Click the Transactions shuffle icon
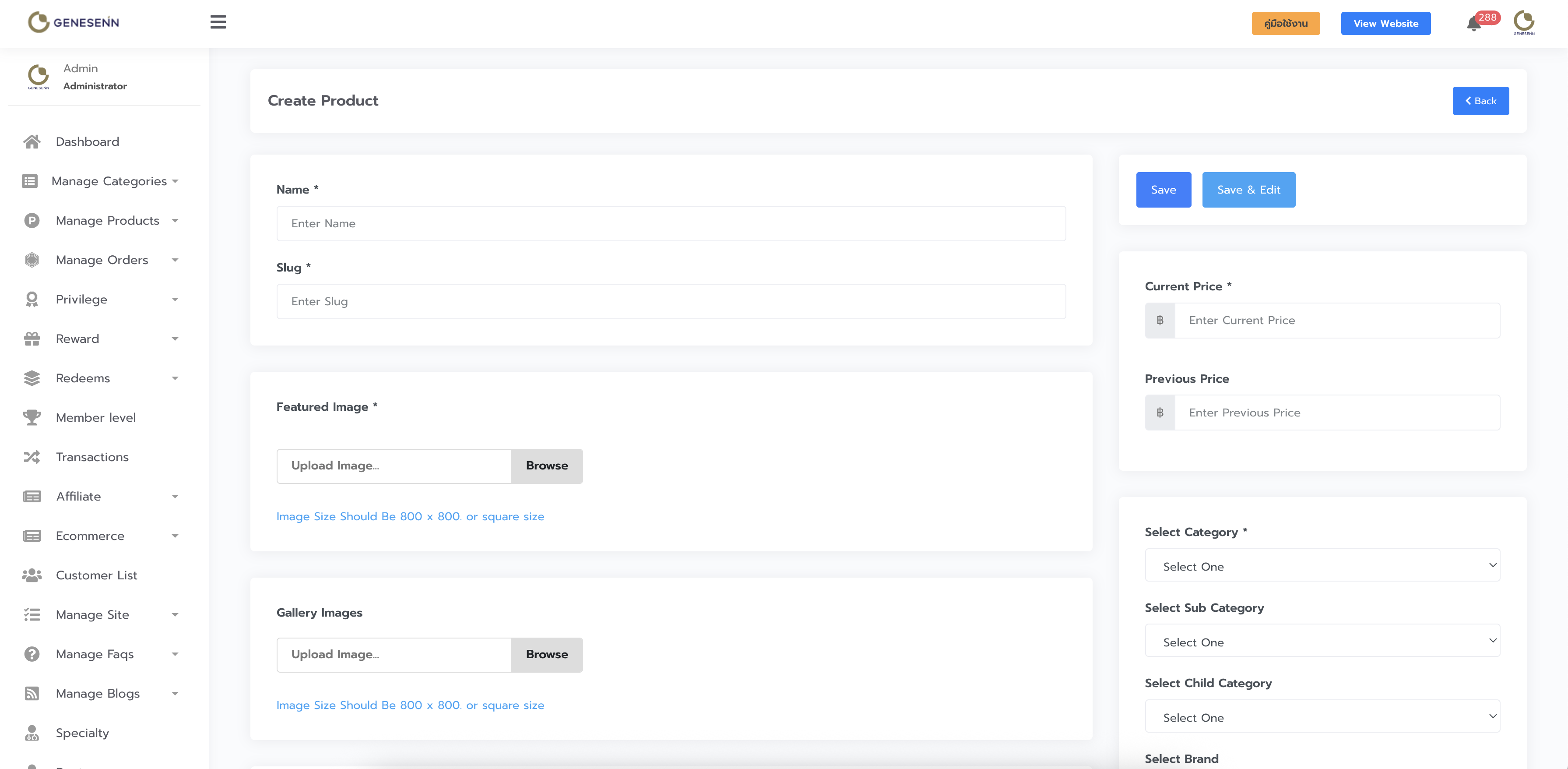The image size is (1568, 769). (32, 457)
